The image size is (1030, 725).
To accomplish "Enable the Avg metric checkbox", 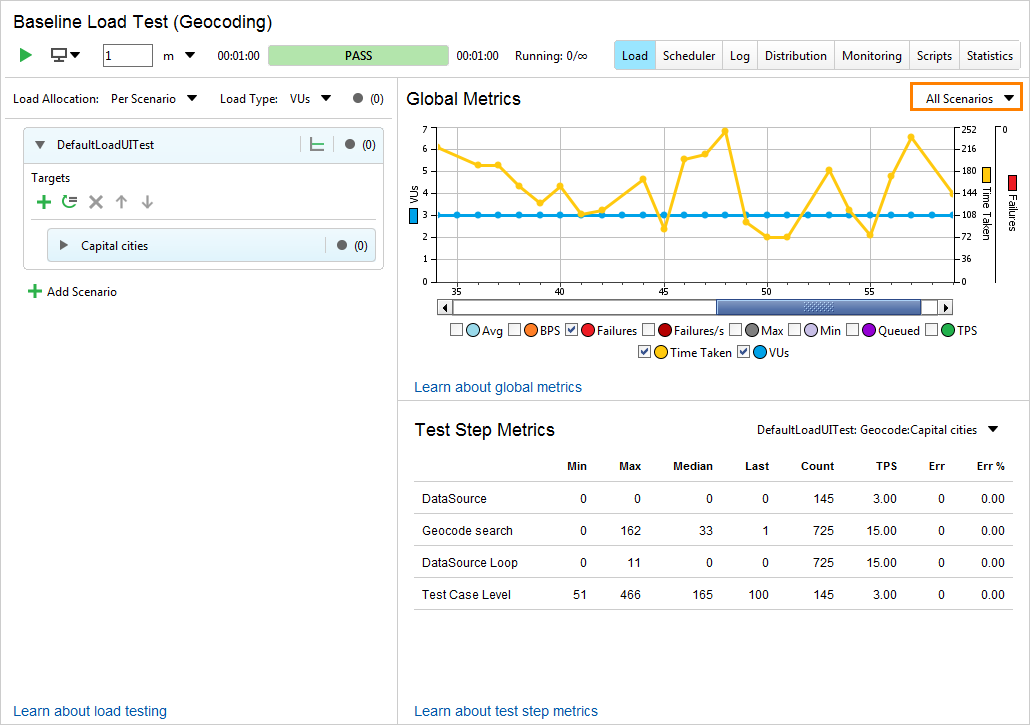I will click(x=457, y=330).
